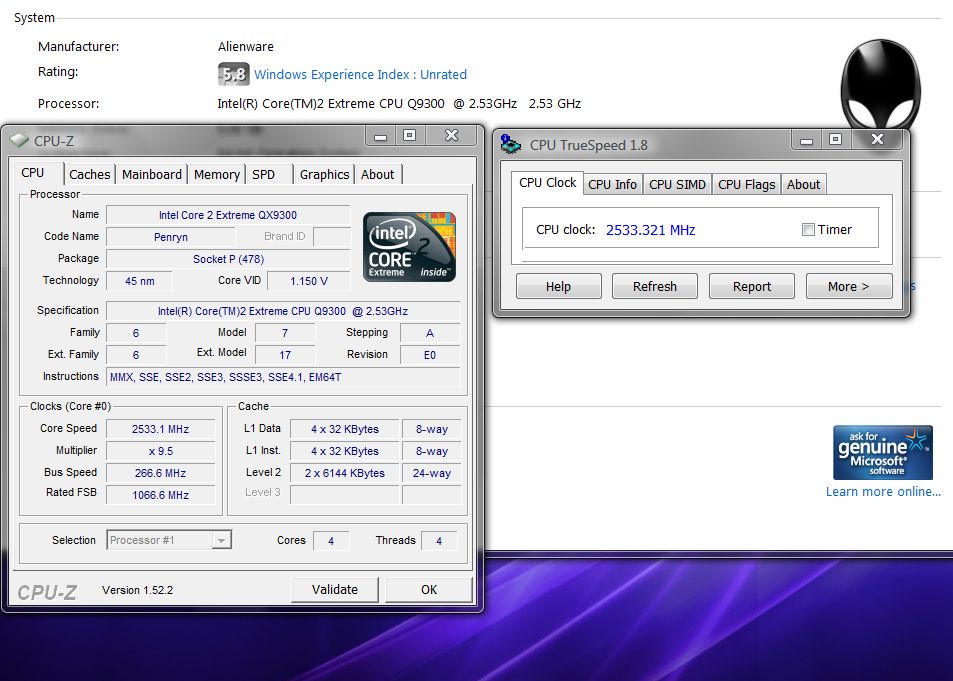Close the CPU-Z window
This screenshot has width=953, height=681.
coord(451,136)
